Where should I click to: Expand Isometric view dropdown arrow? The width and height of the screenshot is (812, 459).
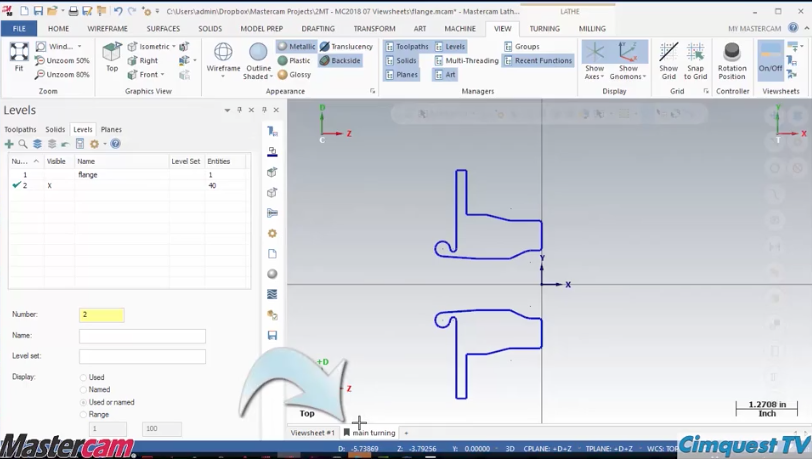pos(173,47)
